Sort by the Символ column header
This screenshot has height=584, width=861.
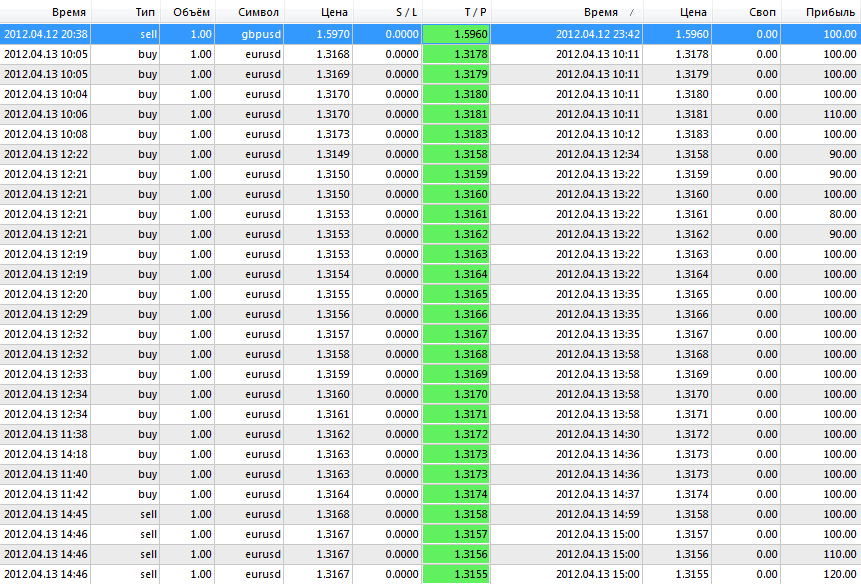click(x=249, y=12)
